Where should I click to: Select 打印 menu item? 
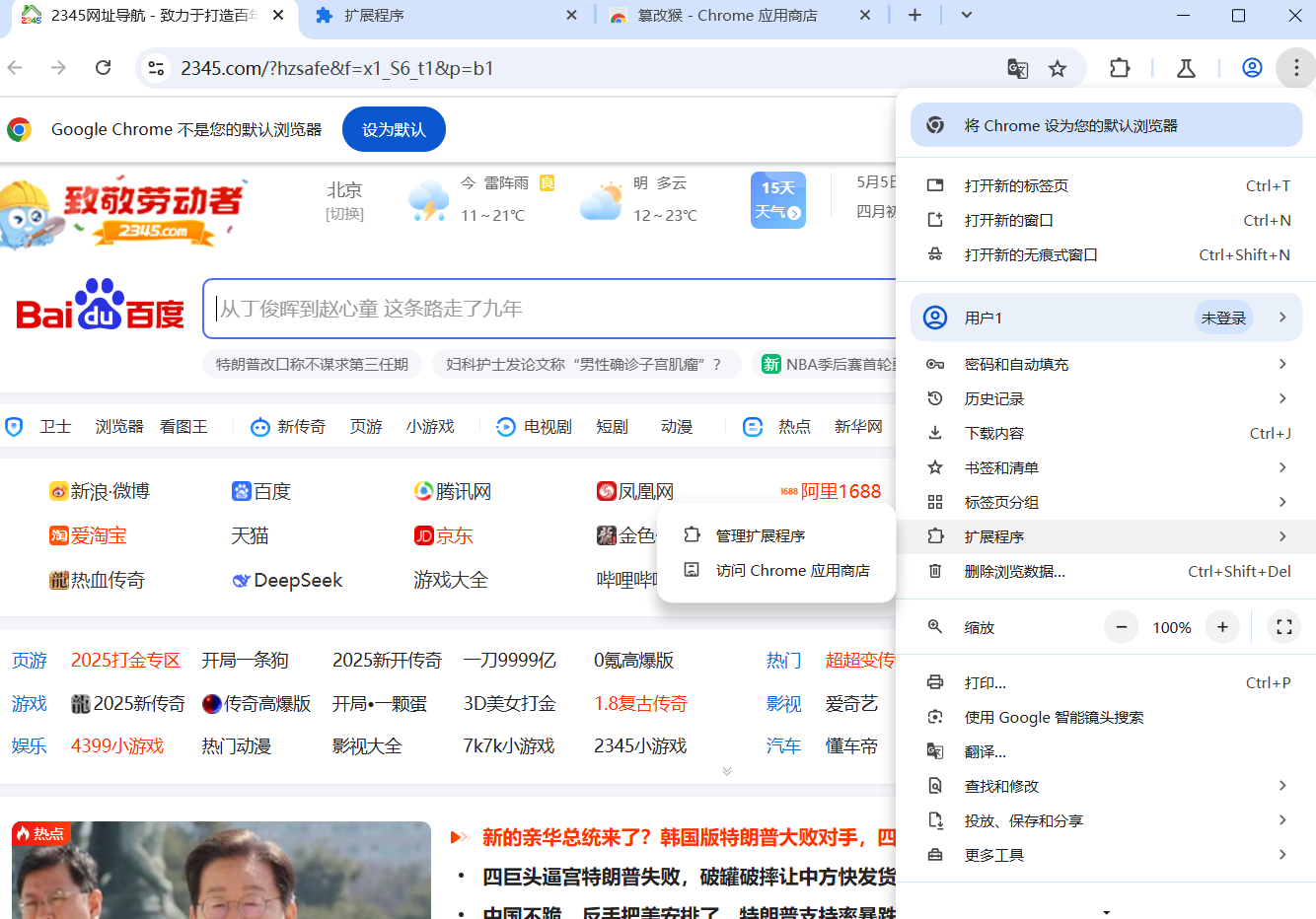click(x=1106, y=682)
